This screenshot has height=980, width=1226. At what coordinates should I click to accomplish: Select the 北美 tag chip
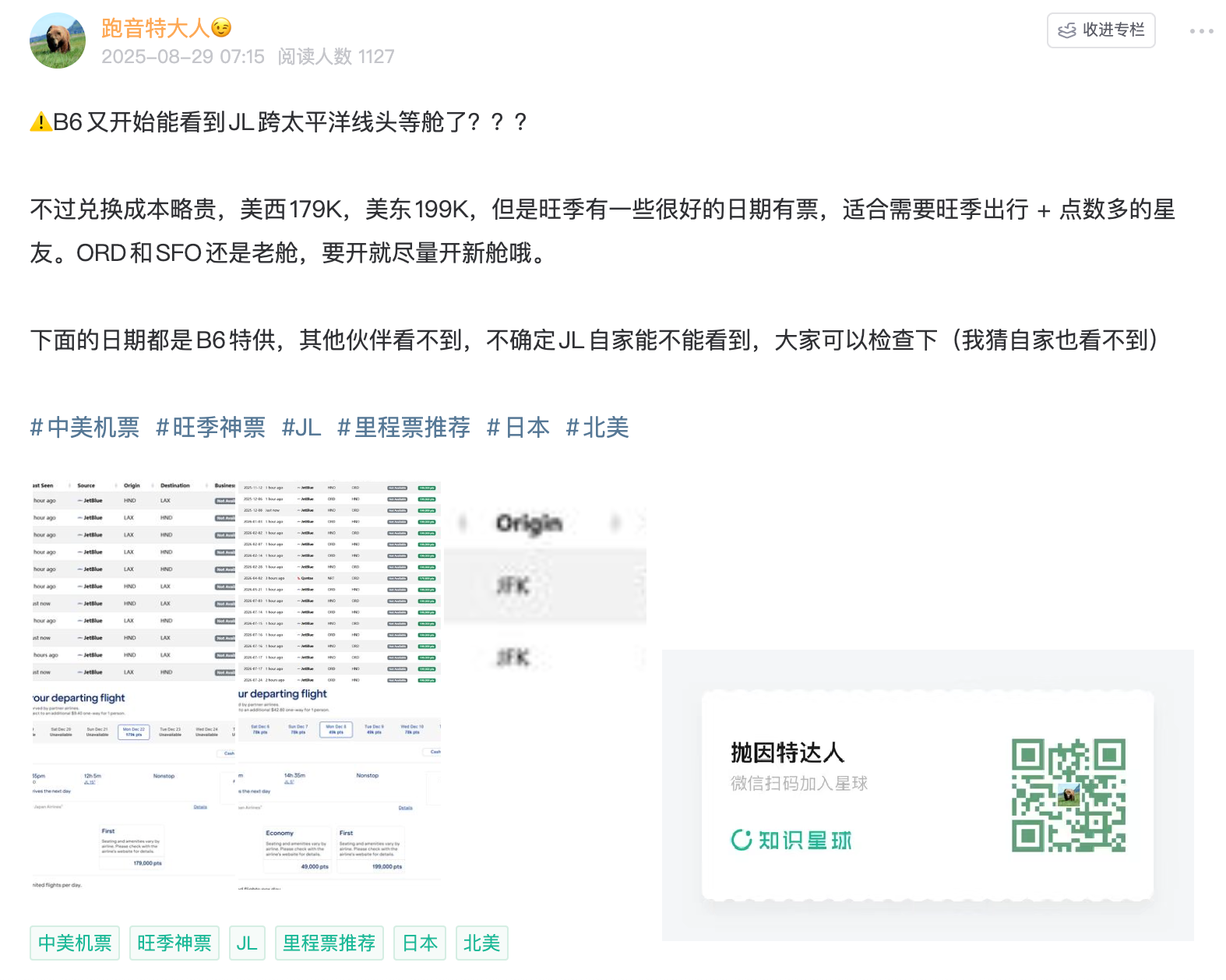click(481, 943)
